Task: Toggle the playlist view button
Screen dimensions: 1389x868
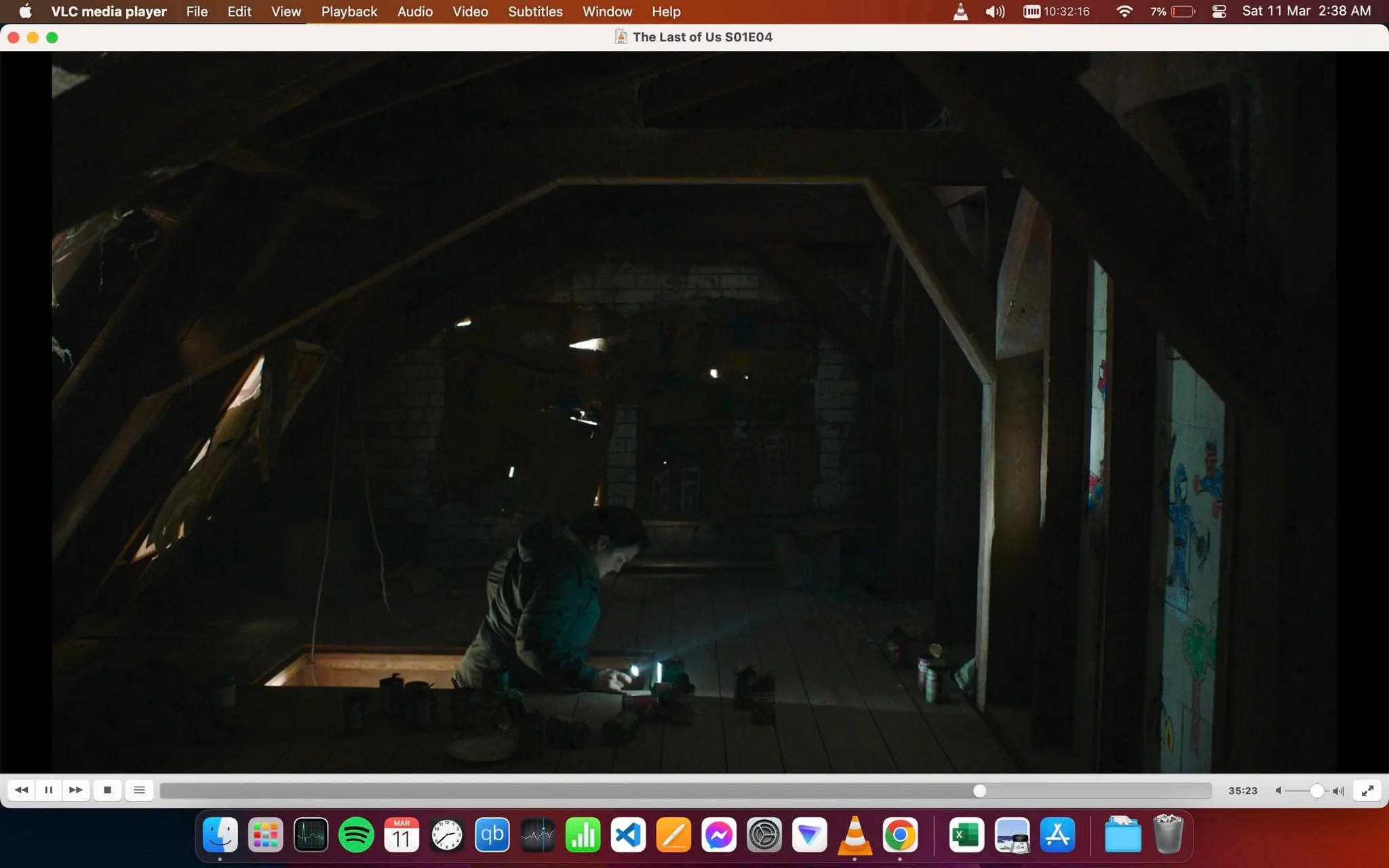Action: click(x=139, y=790)
